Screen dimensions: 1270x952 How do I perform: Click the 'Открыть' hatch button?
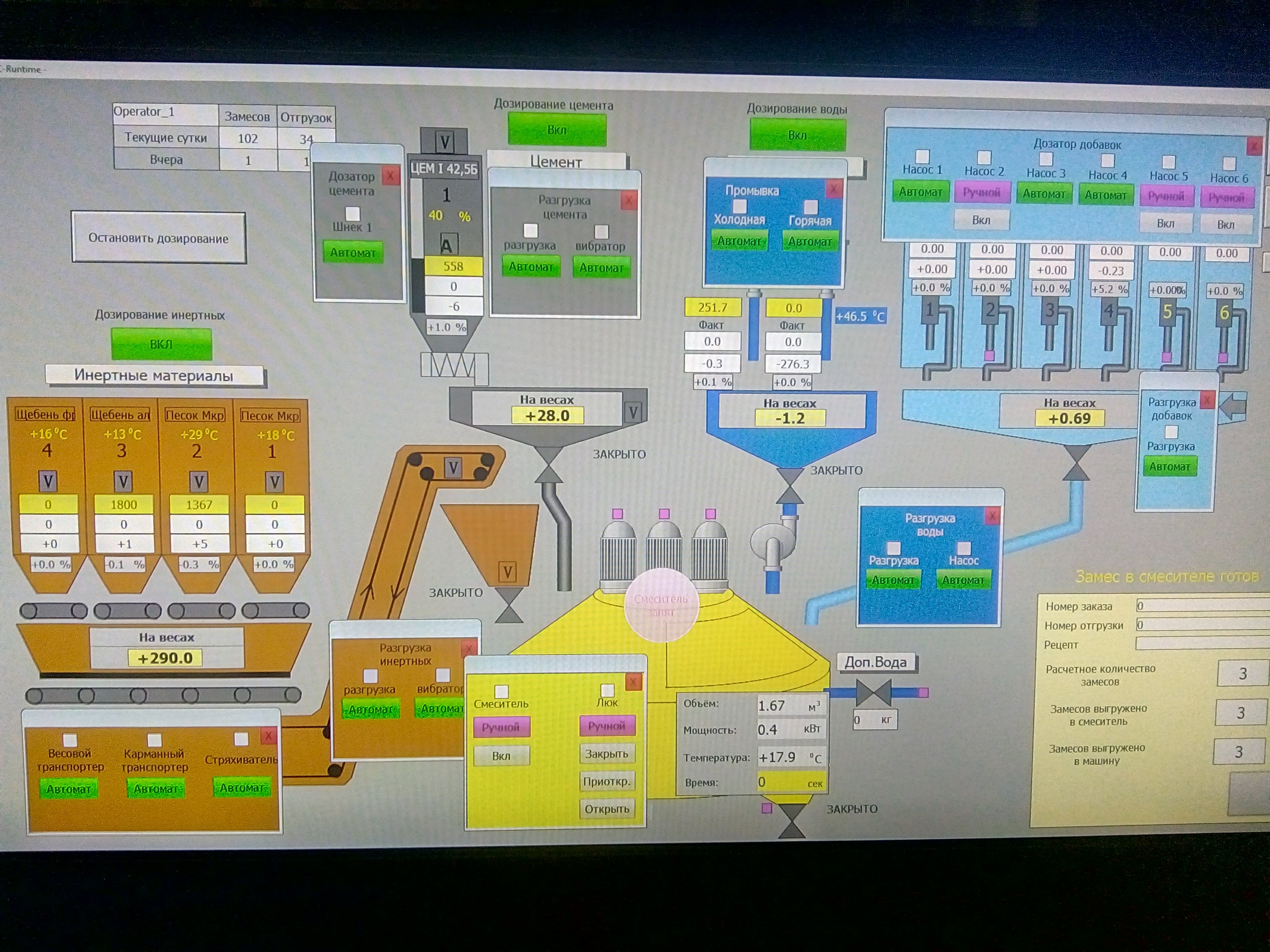[x=607, y=809]
